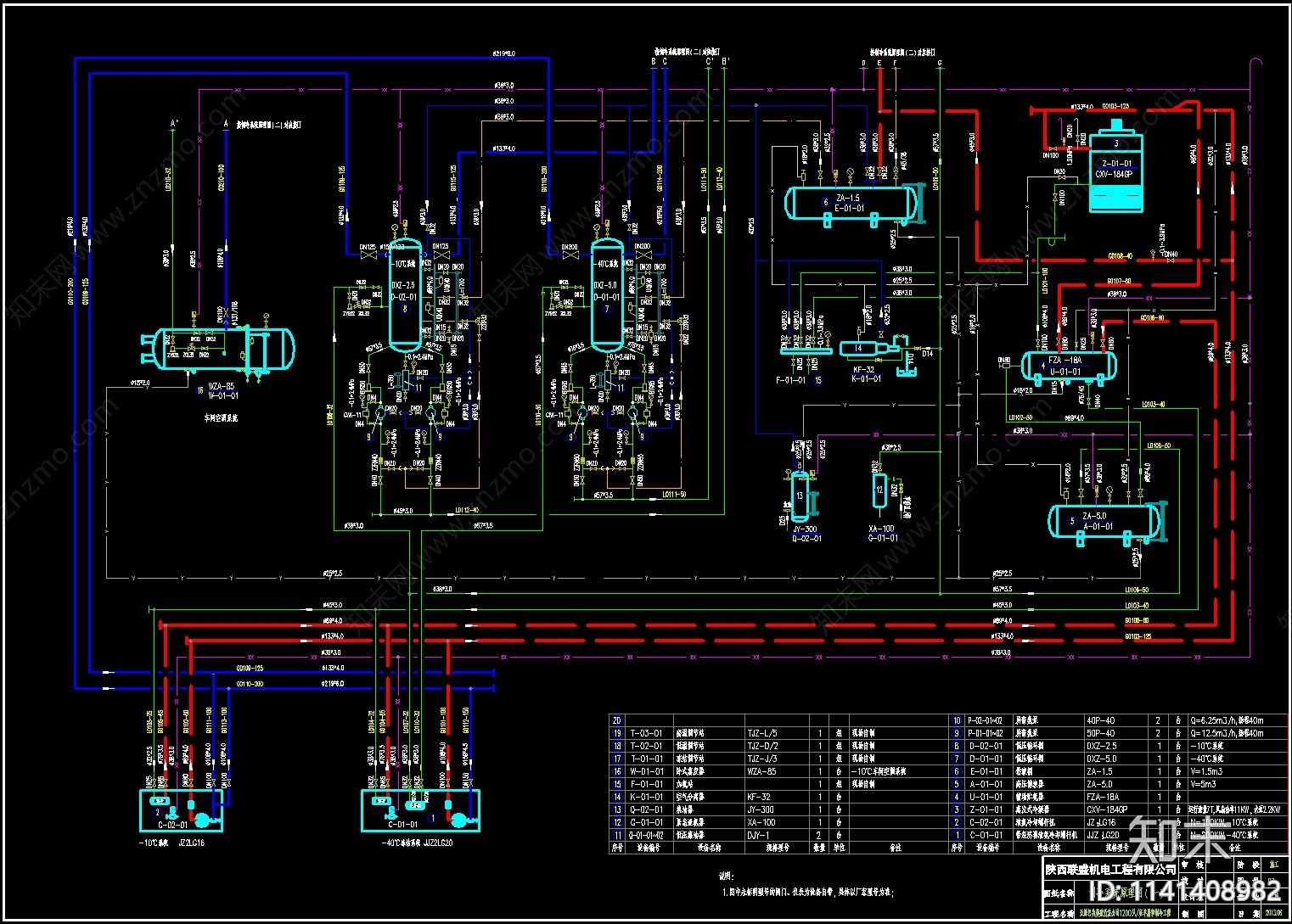Image resolution: width=1292 pixels, height=924 pixels.
Task: Select the CXV-1840P condenser unit symbol
Action: coord(1115,169)
